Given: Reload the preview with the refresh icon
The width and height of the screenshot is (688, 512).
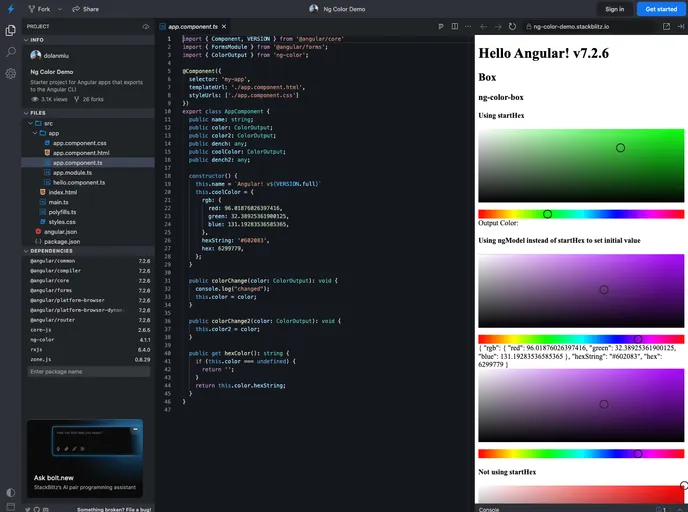Looking at the screenshot, I should pyautogui.click(x=512, y=27).
